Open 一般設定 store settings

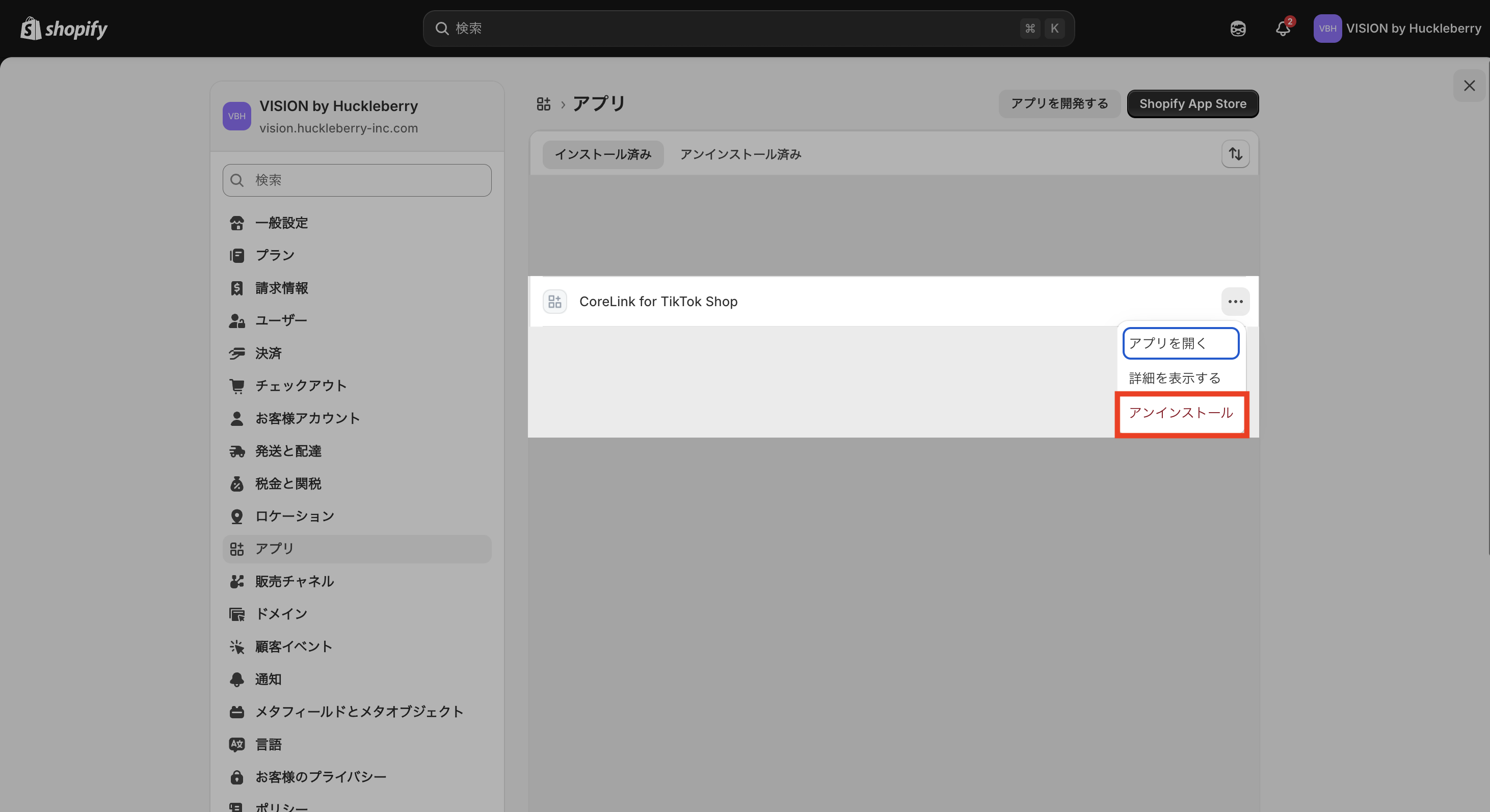click(281, 223)
